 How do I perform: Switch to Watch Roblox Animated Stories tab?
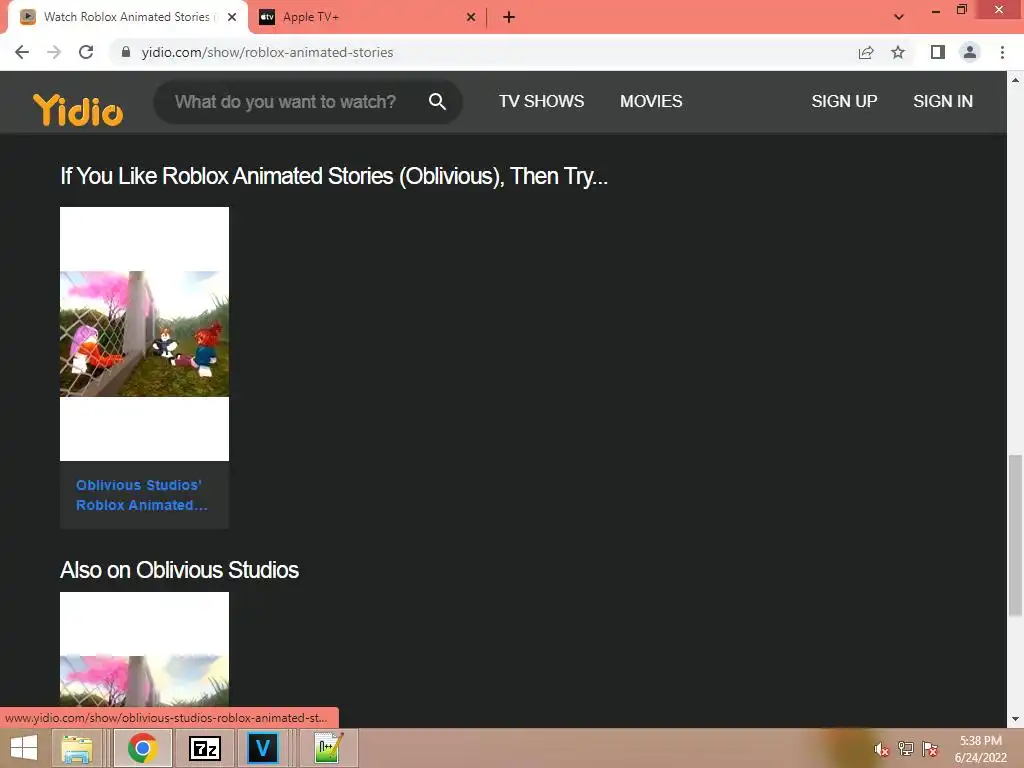point(127,17)
